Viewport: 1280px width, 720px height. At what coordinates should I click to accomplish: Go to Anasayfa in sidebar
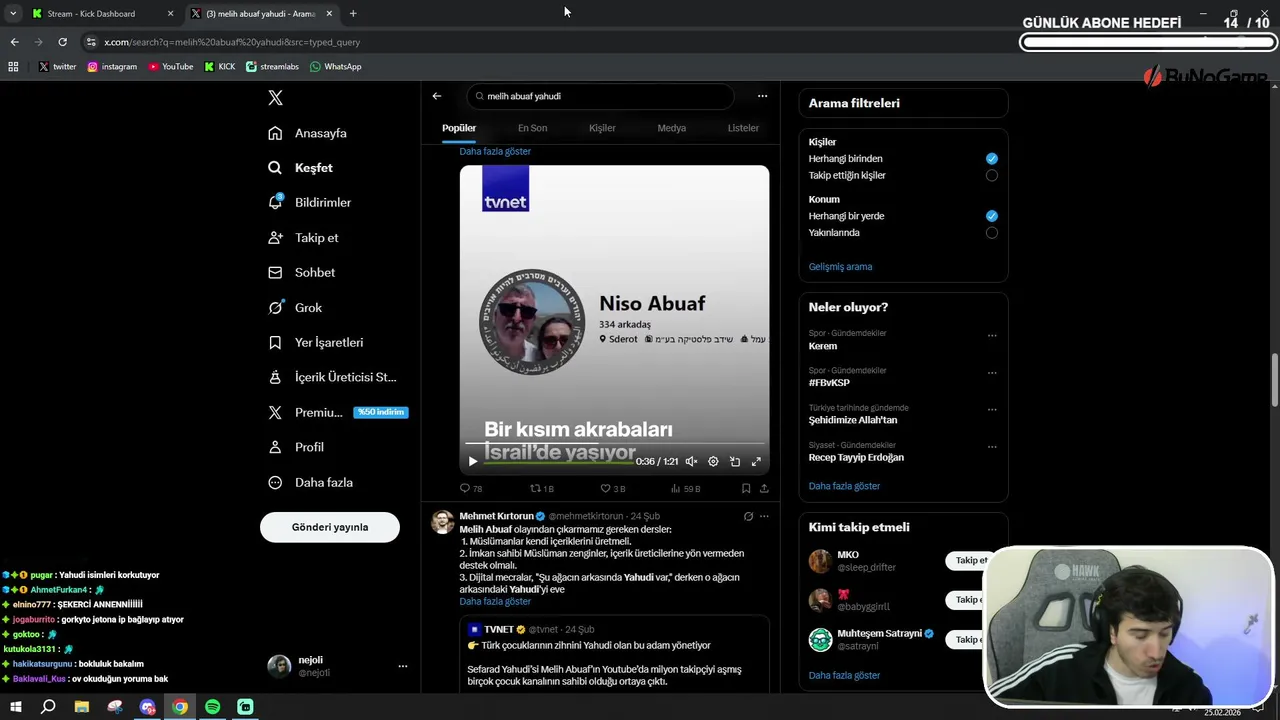pos(308,133)
